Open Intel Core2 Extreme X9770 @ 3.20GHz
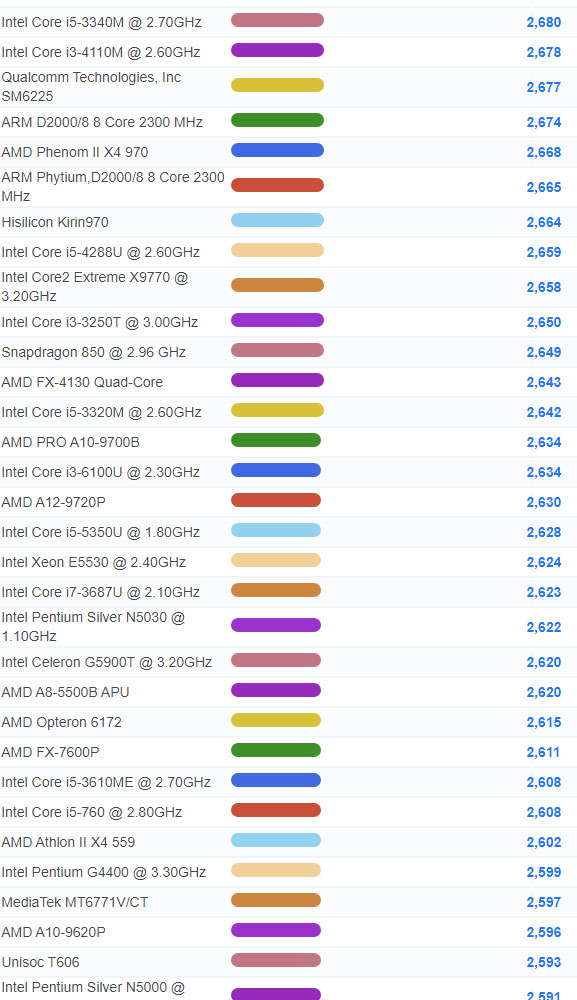This screenshot has height=1000, width=577. coord(95,287)
